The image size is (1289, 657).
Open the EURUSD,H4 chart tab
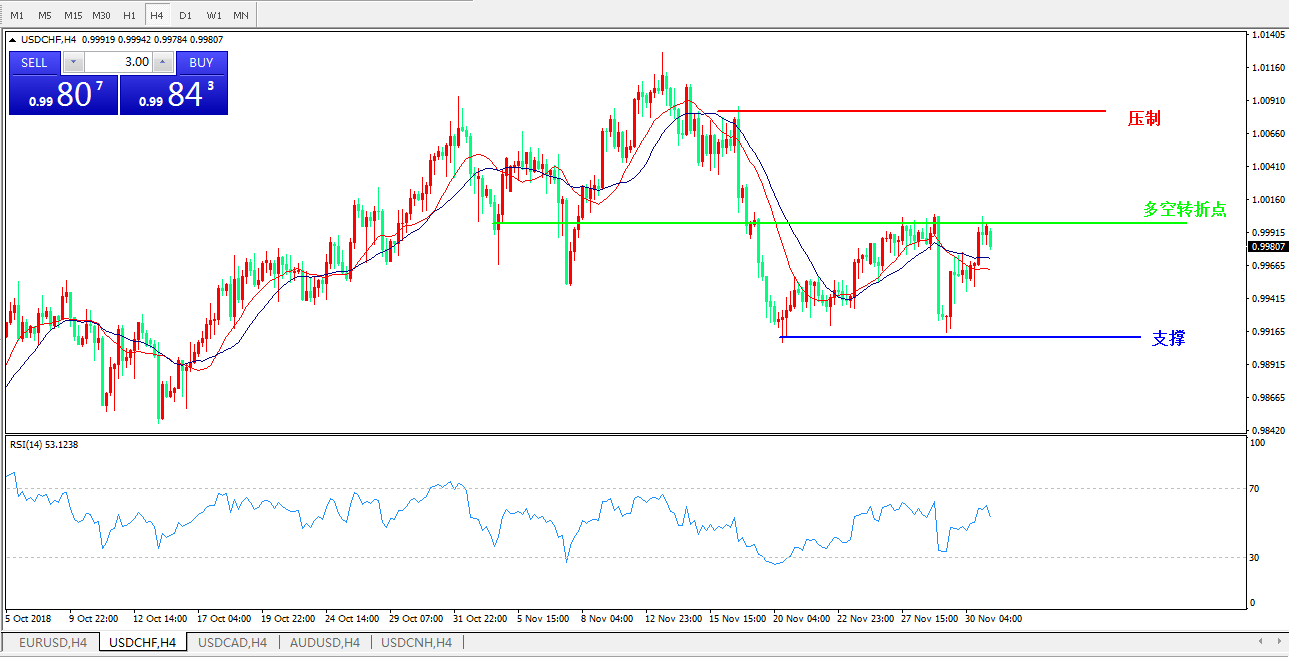click(x=52, y=642)
